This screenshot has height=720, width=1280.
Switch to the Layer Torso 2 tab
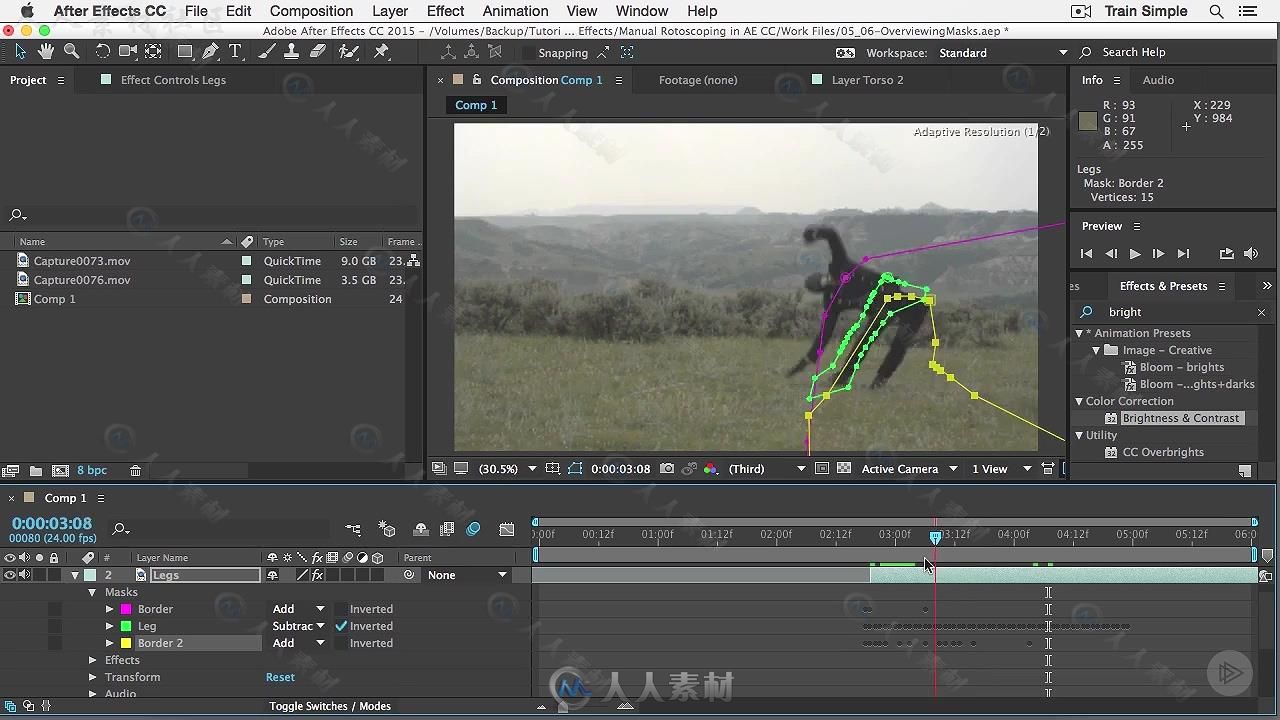point(867,80)
